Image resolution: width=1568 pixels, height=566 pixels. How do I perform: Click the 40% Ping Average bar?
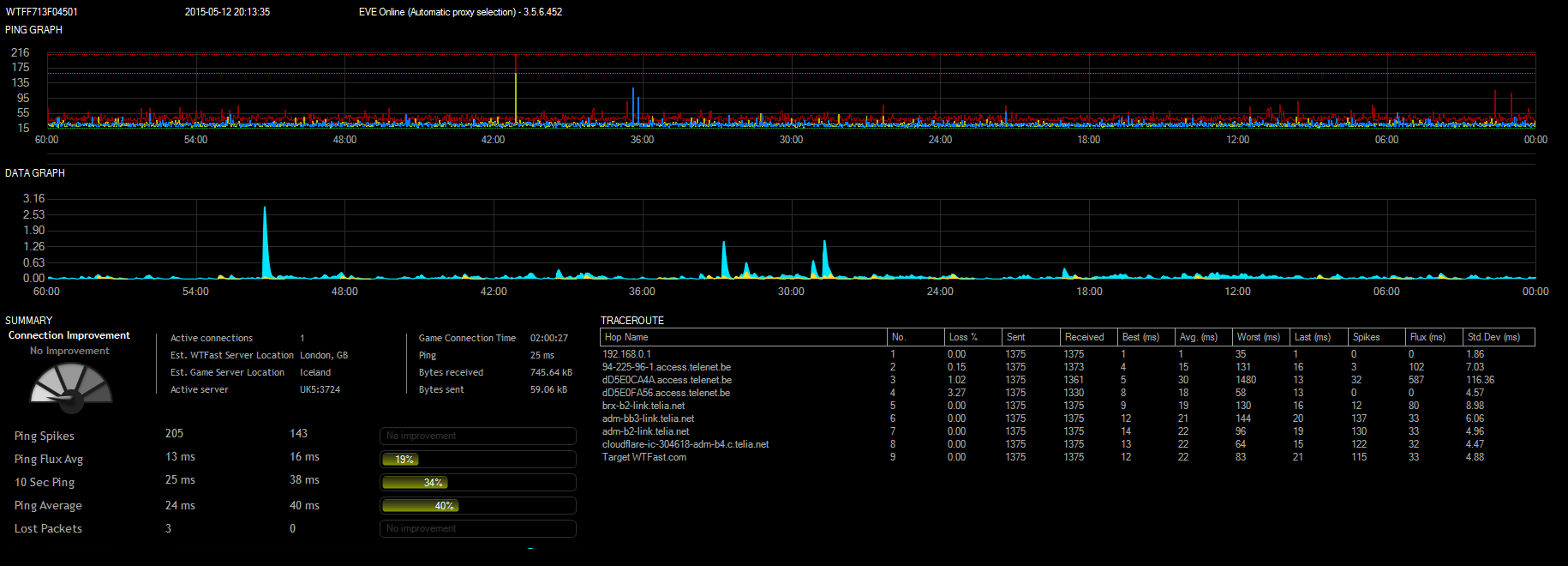[x=420, y=506]
